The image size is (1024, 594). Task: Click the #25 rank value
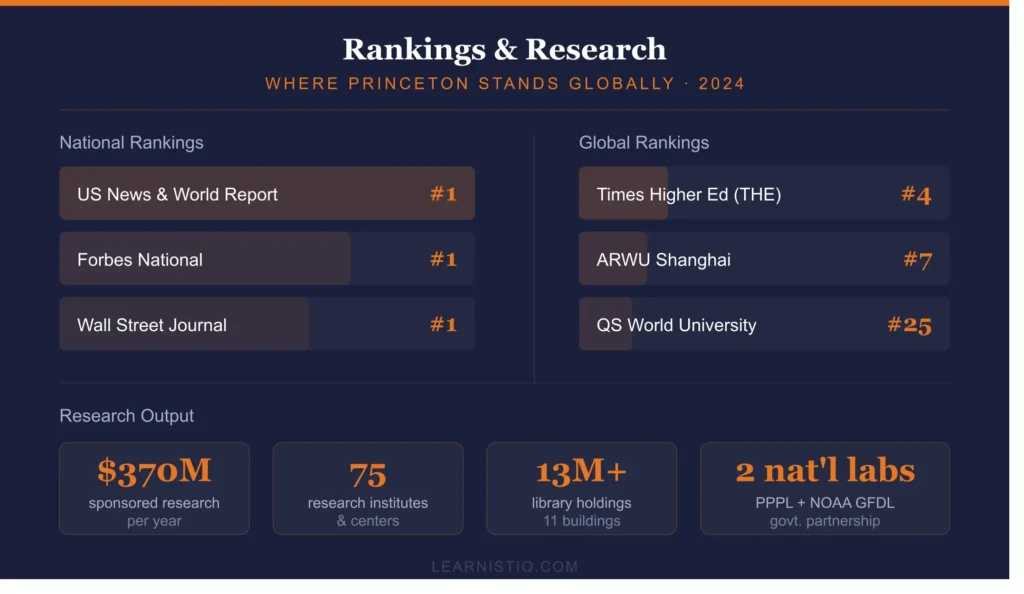[x=909, y=325]
